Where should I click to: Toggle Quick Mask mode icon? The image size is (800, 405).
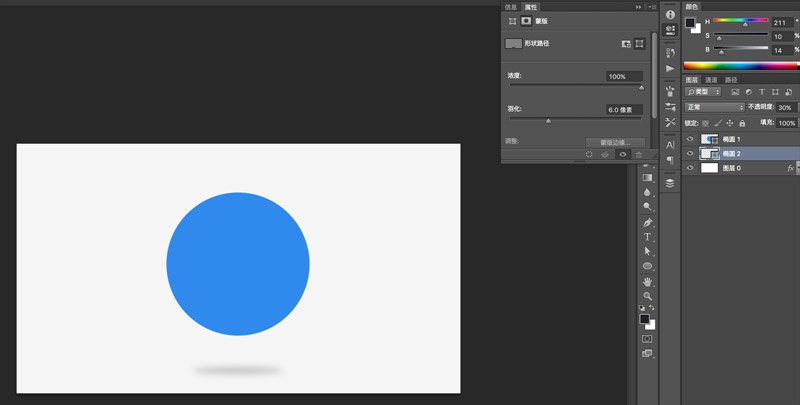click(x=647, y=339)
